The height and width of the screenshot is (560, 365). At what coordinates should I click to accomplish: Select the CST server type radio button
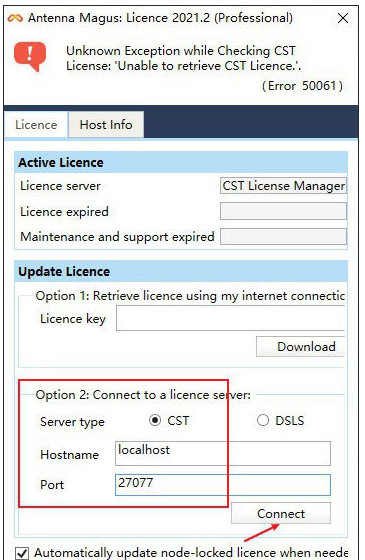tap(155, 420)
